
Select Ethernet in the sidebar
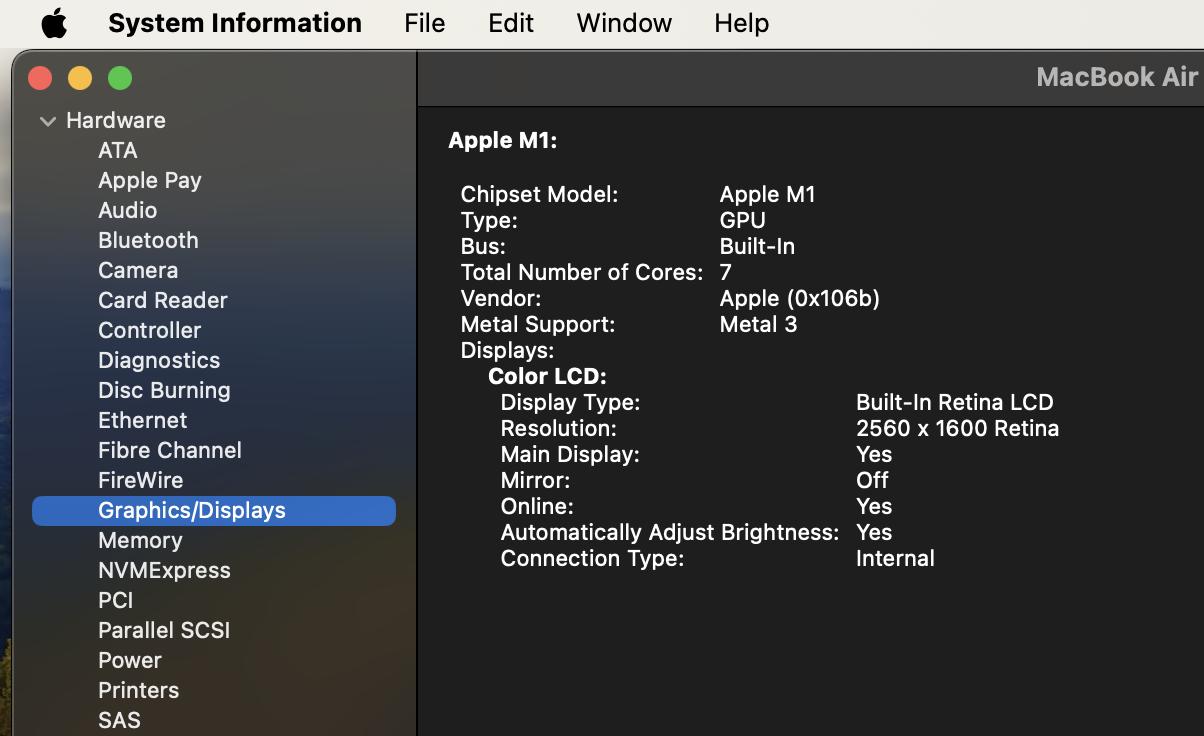click(x=143, y=420)
